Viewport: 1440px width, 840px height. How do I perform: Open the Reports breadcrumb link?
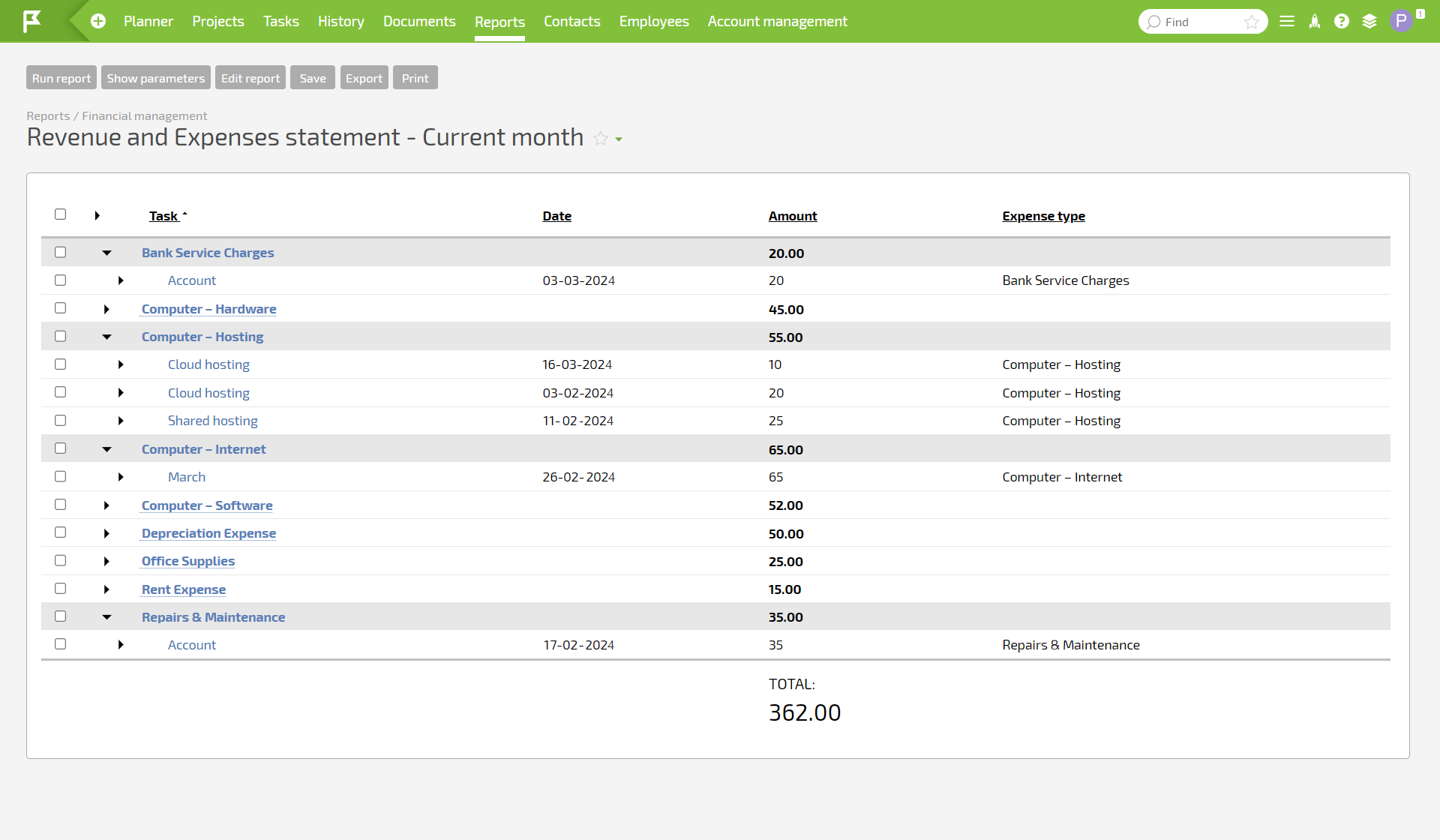point(47,115)
